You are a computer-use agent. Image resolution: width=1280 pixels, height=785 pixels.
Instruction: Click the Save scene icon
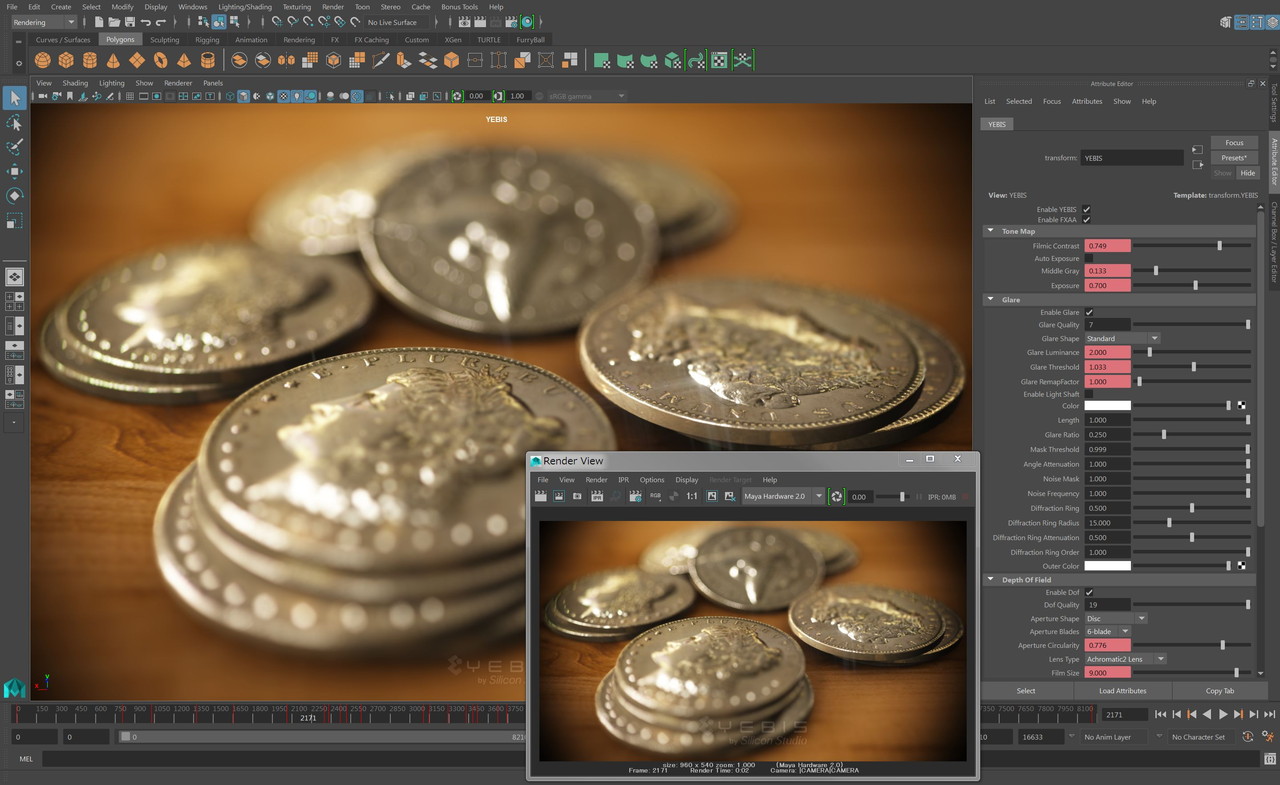[130, 22]
